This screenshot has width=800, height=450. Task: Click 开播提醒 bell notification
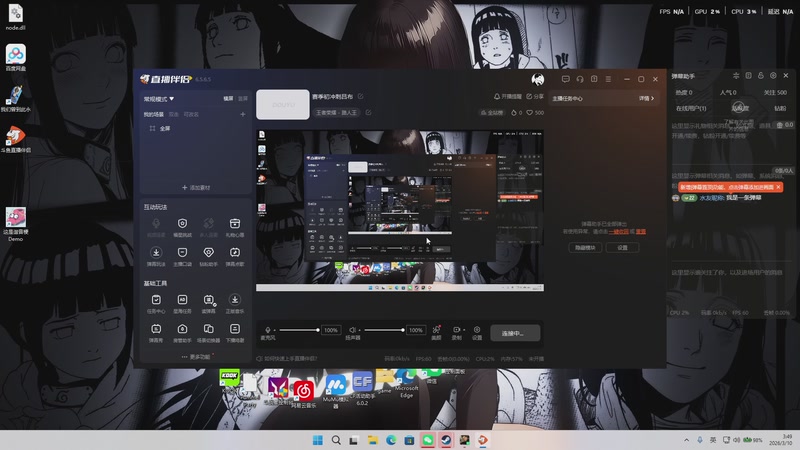[508, 96]
